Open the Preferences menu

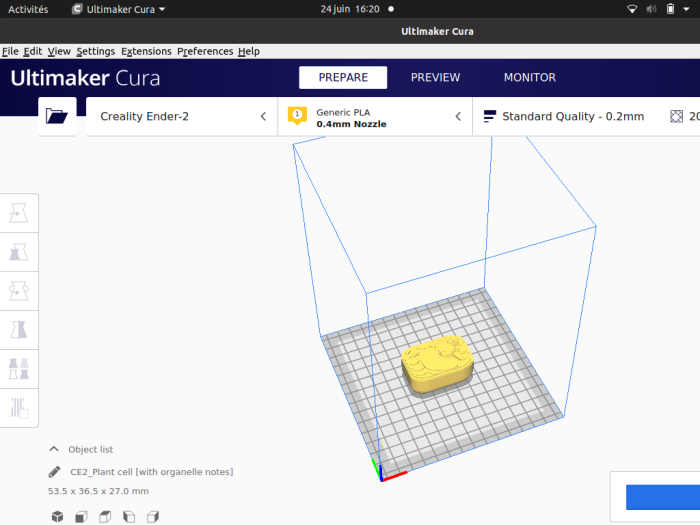click(x=205, y=51)
